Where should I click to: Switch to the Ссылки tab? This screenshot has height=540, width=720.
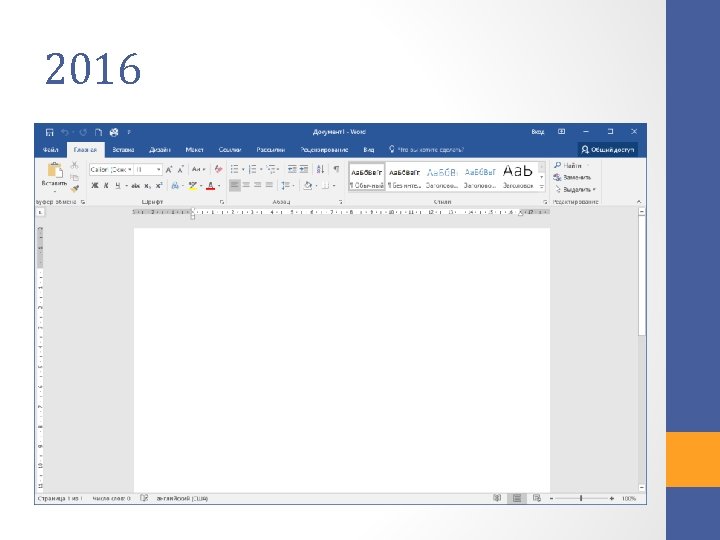point(230,150)
